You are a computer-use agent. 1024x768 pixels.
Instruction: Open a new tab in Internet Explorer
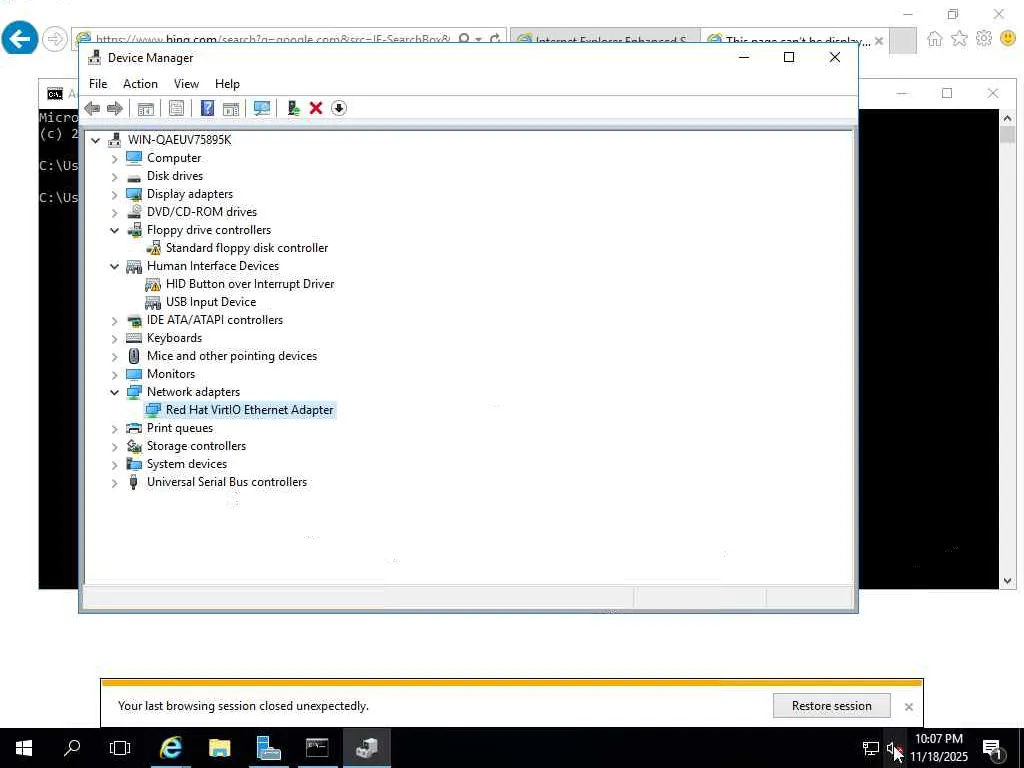pyautogui.click(x=903, y=40)
